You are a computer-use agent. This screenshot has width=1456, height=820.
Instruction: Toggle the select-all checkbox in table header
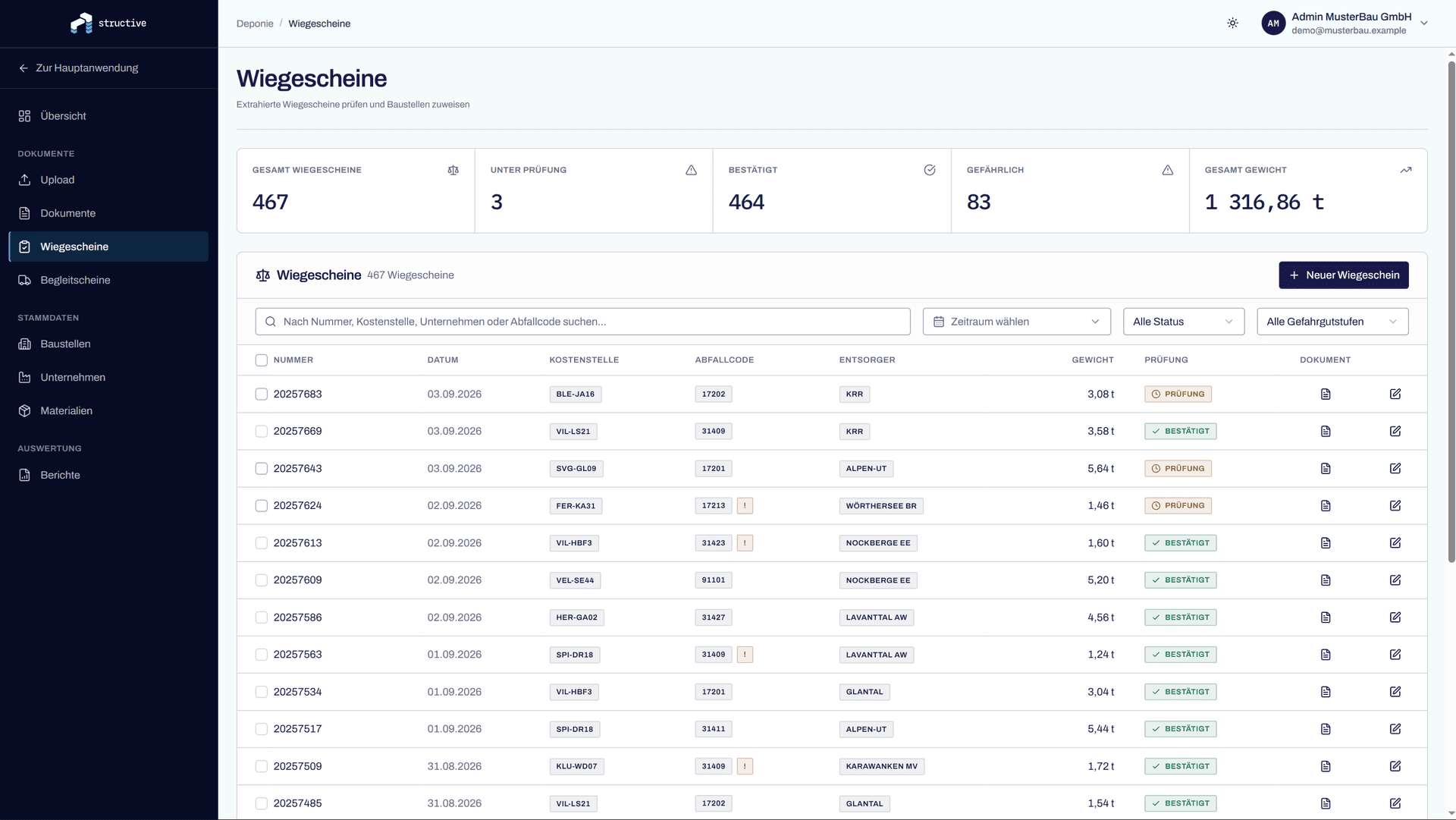[x=262, y=360]
